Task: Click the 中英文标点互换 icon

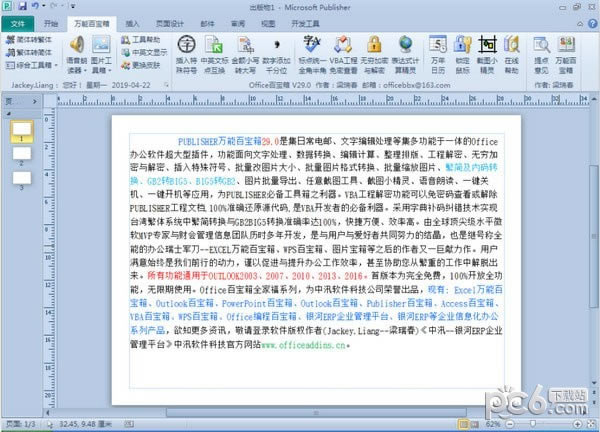Action: pos(214,45)
